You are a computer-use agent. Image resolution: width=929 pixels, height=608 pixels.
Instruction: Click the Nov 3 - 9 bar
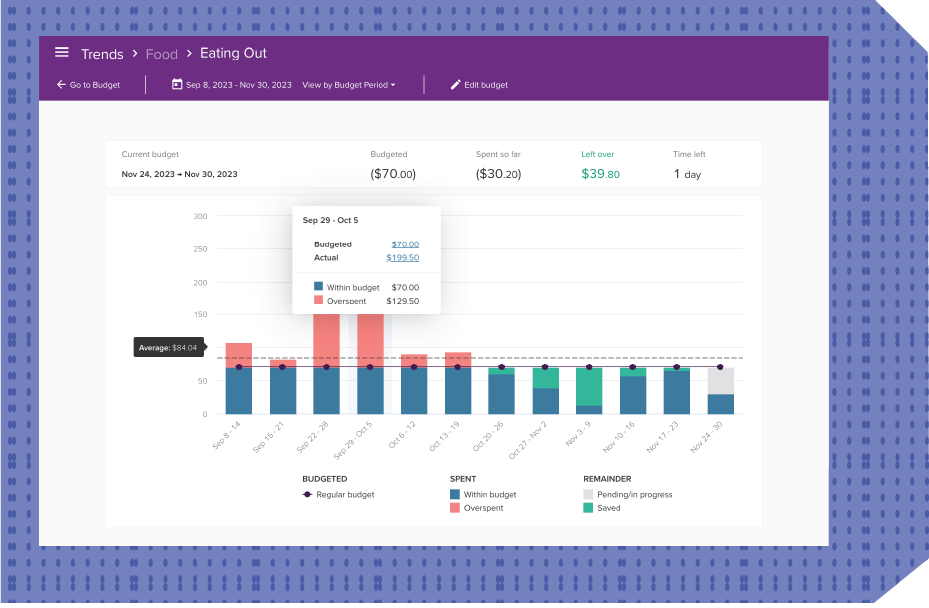tap(589, 390)
